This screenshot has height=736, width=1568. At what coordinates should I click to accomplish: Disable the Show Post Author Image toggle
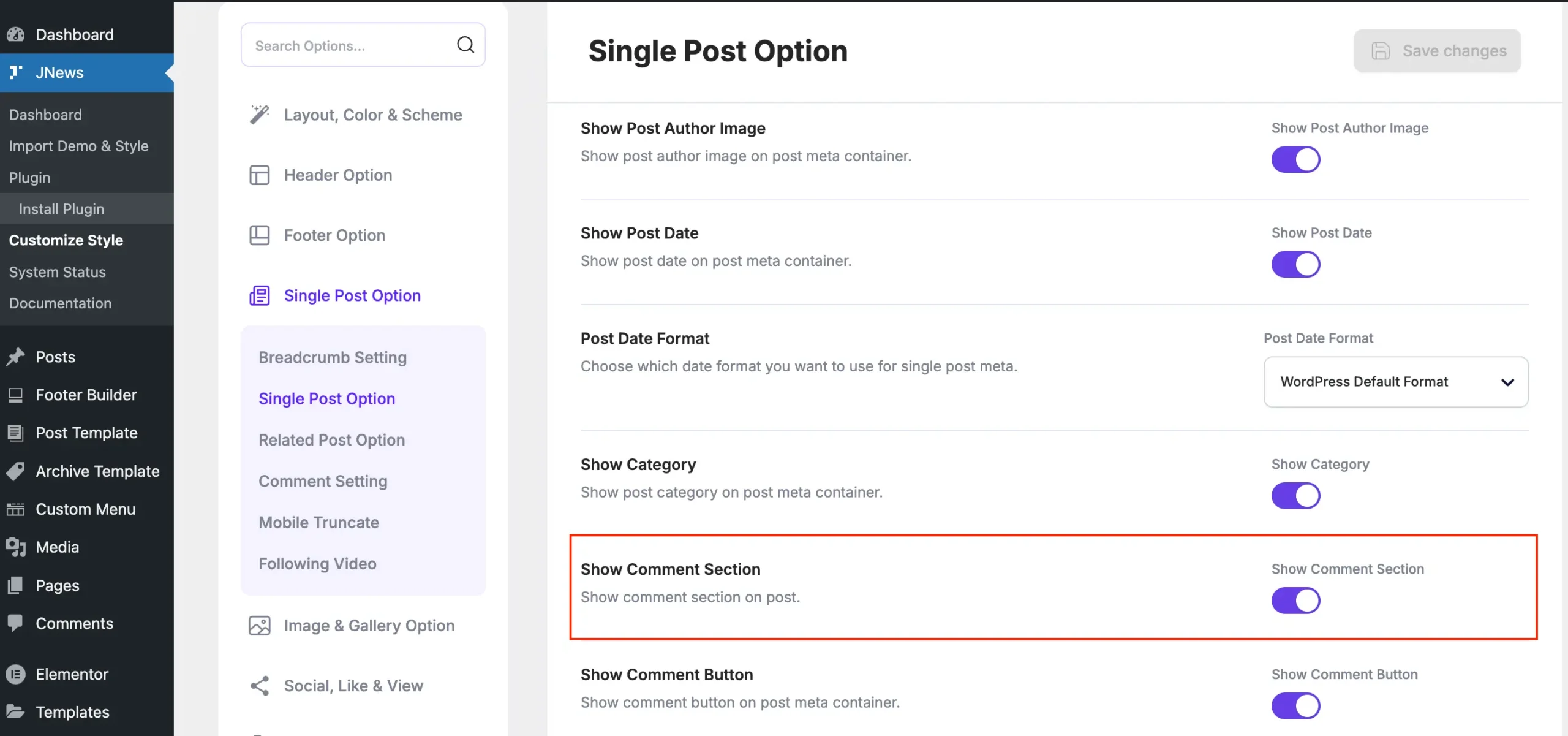click(1295, 159)
